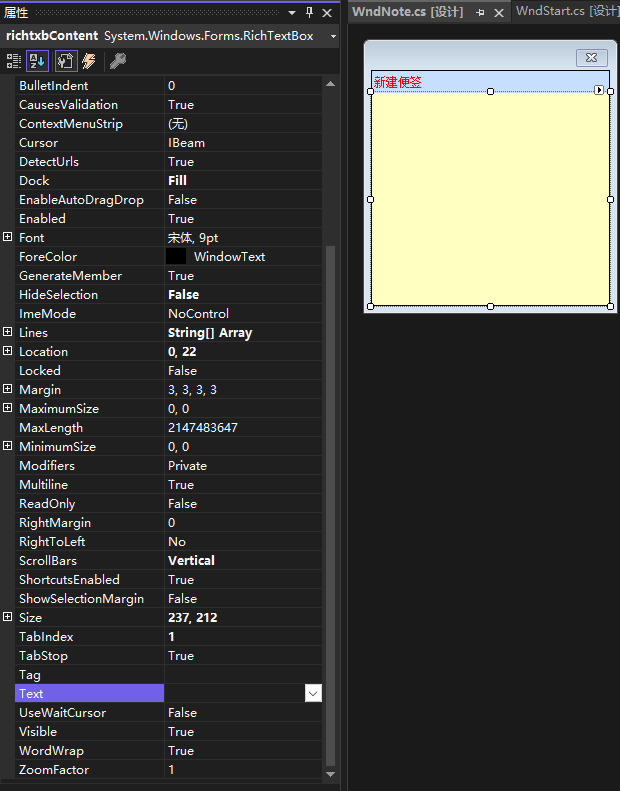Screen dimensions: 620x791
Task: Show the Properties page icon
Action: pos(66,61)
